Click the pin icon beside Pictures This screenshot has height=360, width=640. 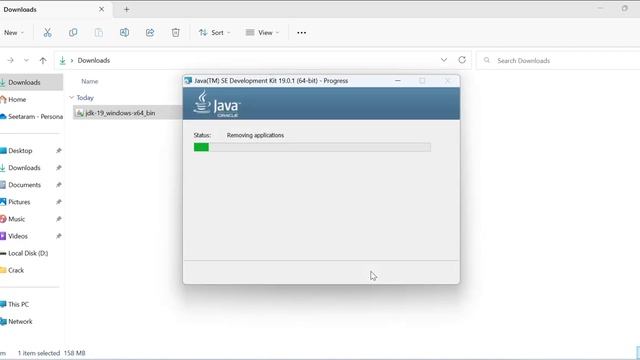59,202
